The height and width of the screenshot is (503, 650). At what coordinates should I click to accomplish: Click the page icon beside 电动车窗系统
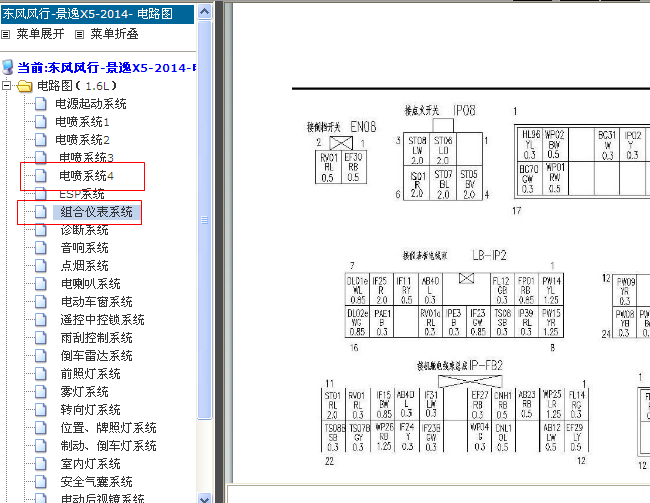tap(41, 302)
